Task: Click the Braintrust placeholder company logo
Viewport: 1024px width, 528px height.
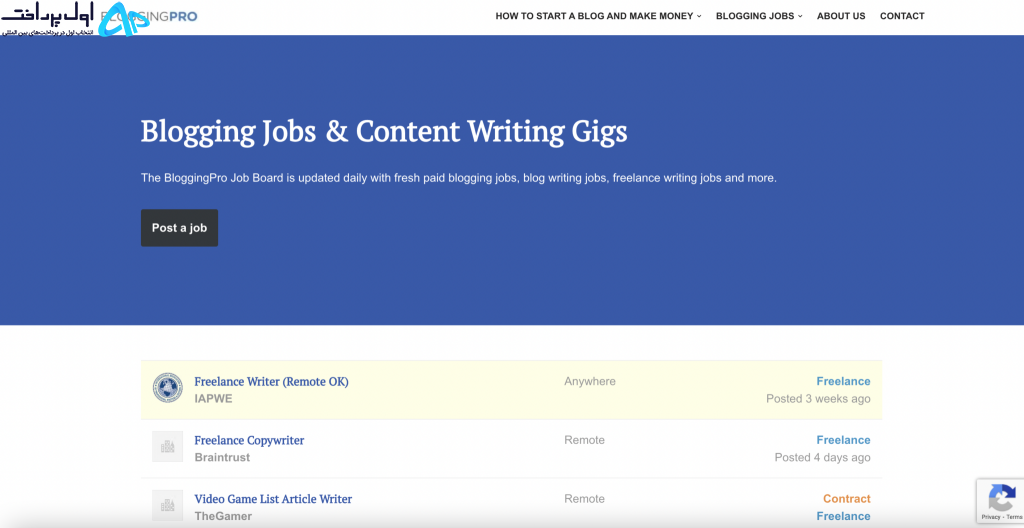Action: click(x=168, y=446)
